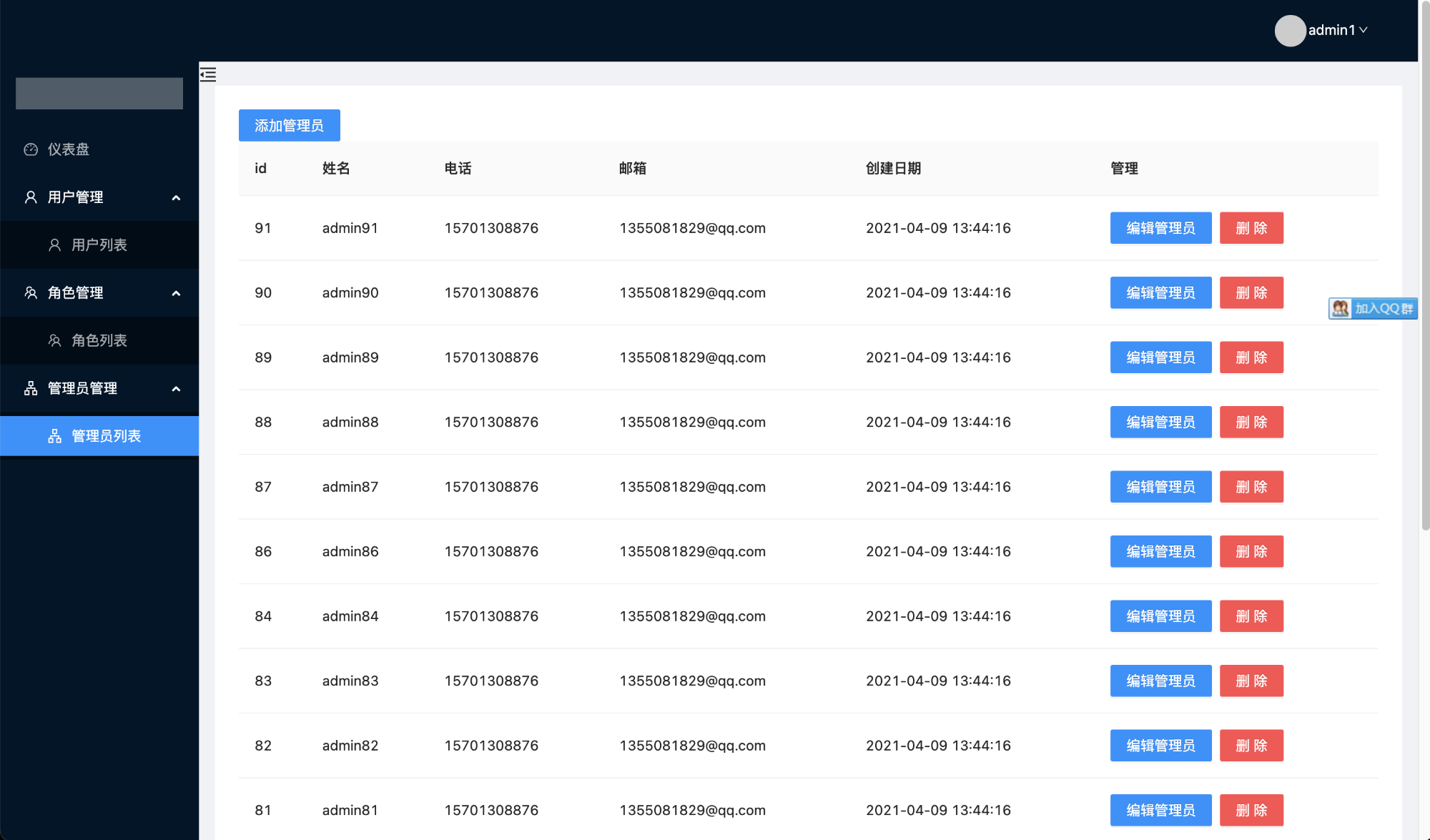This screenshot has width=1430, height=840.
Task: Delete the admin83 row
Action: 1251,681
